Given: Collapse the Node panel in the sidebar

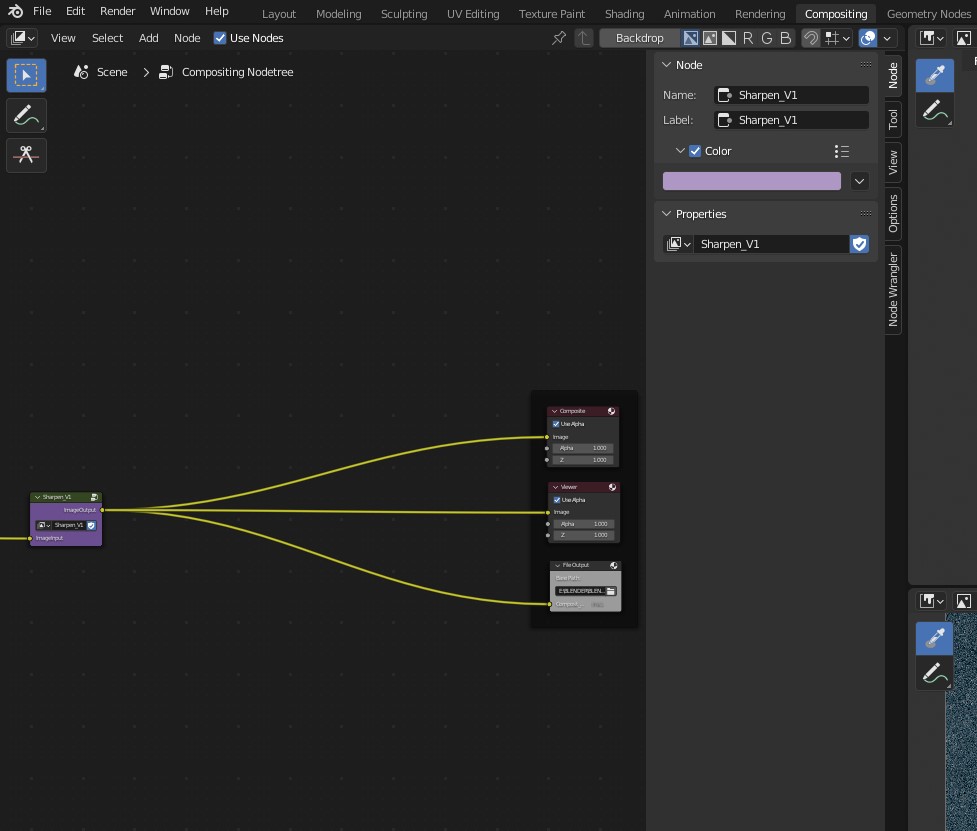Looking at the screenshot, I should click(667, 65).
